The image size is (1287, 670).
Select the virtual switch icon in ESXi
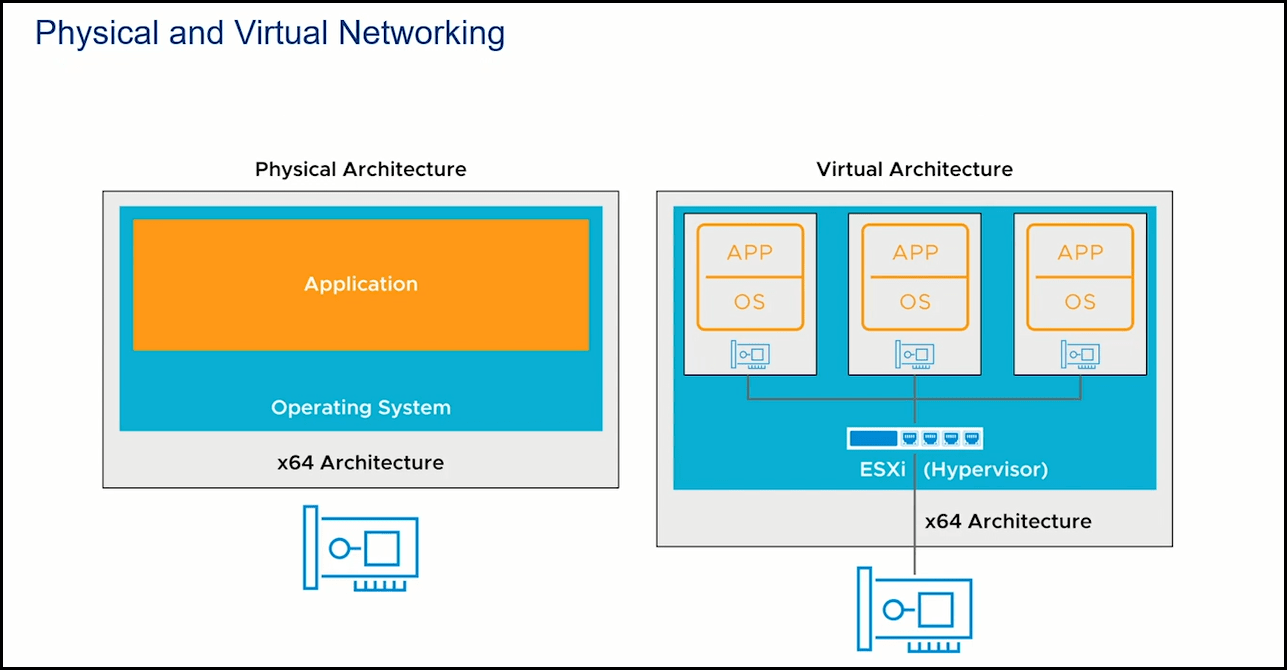click(x=915, y=438)
